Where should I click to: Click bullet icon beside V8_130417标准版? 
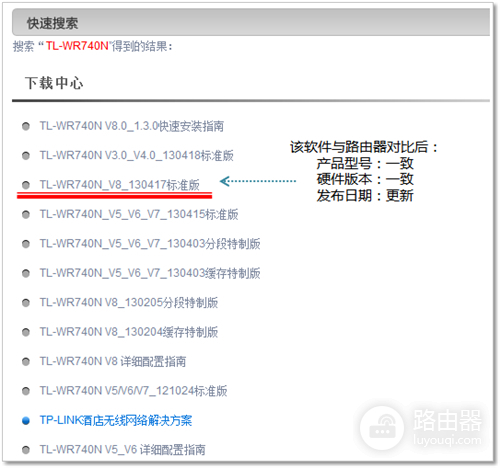26,185
